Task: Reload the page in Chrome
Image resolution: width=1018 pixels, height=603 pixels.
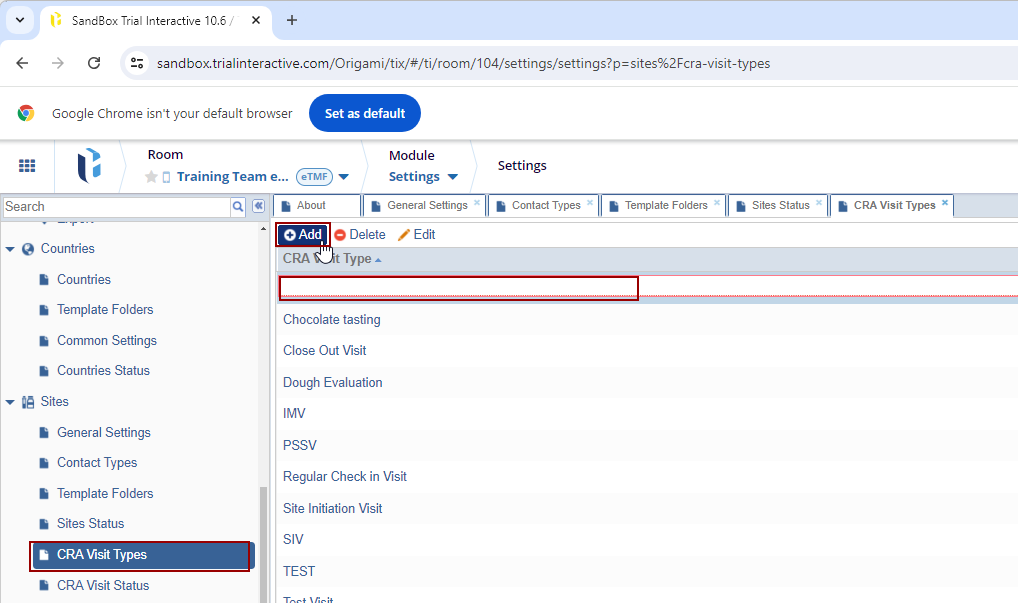Action: pos(94,63)
